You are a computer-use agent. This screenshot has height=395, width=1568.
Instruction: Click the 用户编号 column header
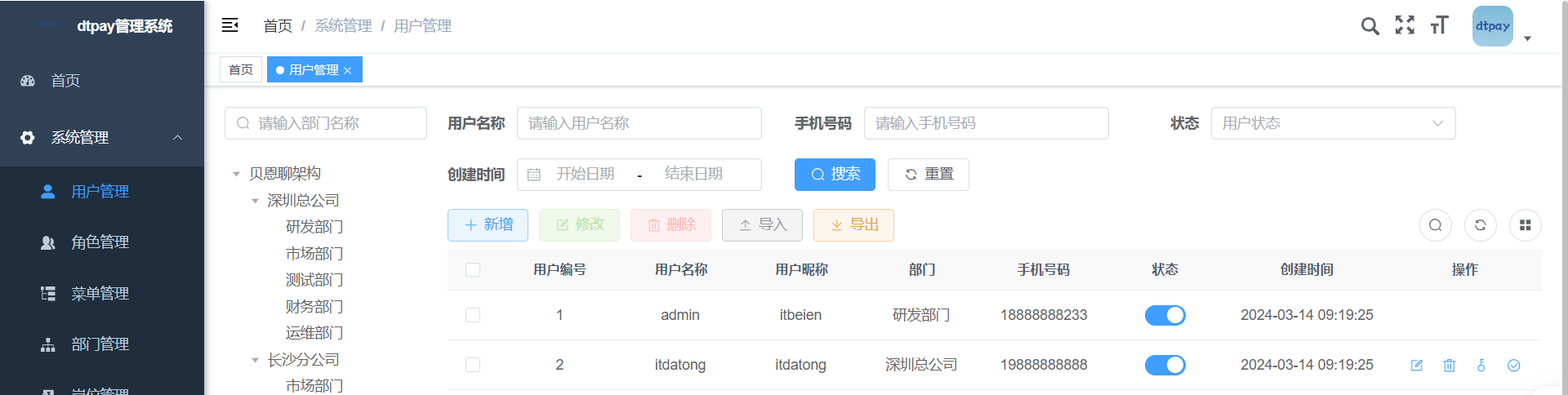point(559,269)
